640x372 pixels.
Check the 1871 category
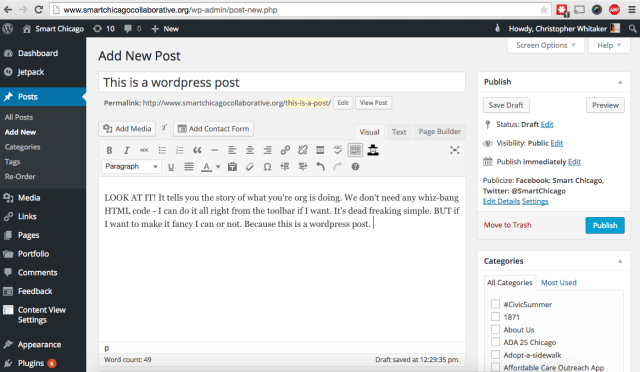[x=495, y=316]
